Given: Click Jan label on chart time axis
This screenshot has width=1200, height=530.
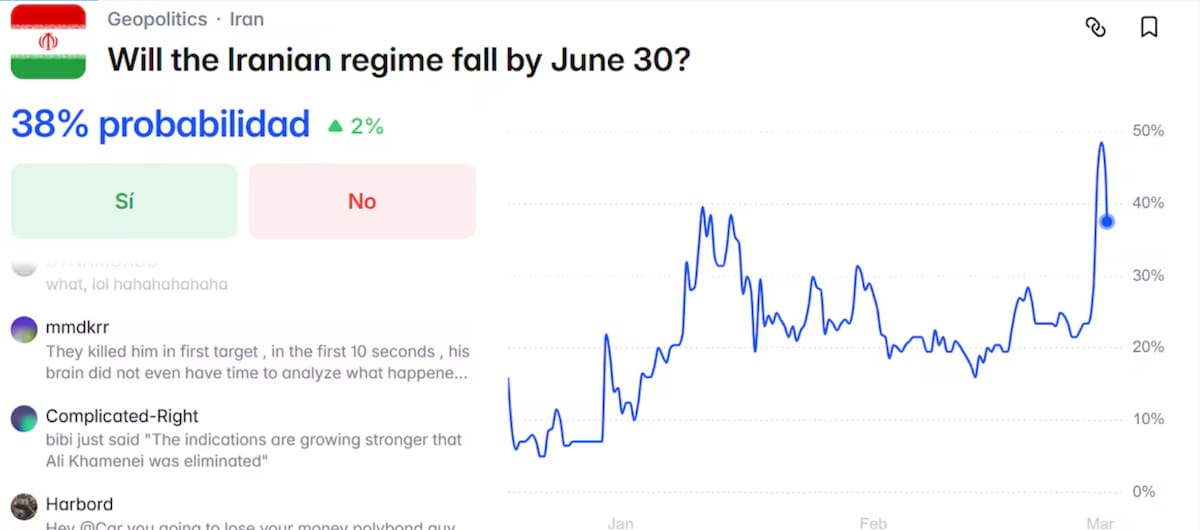Looking at the screenshot, I should tap(620, 522).
